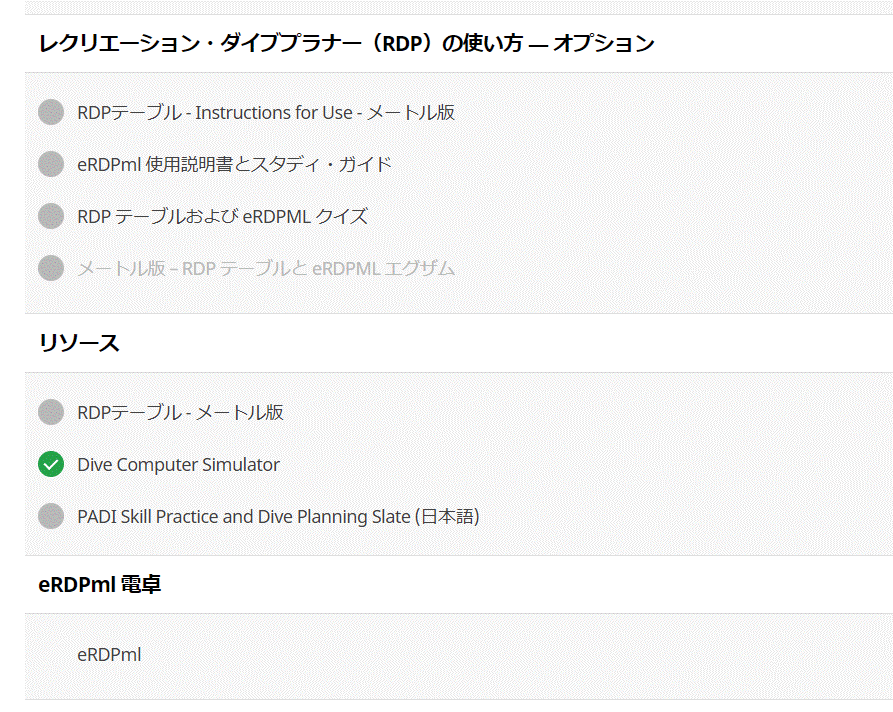893x712 pixels.
Task: Click gray circle beside PADI Skill Practice Slate
Action: coord(51,516)
